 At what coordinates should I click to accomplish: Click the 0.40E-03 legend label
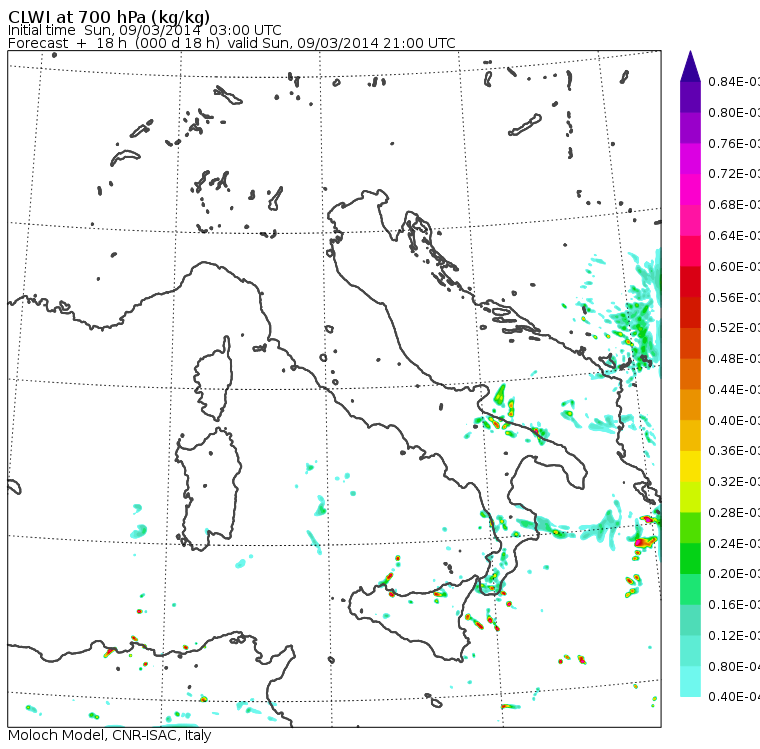click(734, 421)
